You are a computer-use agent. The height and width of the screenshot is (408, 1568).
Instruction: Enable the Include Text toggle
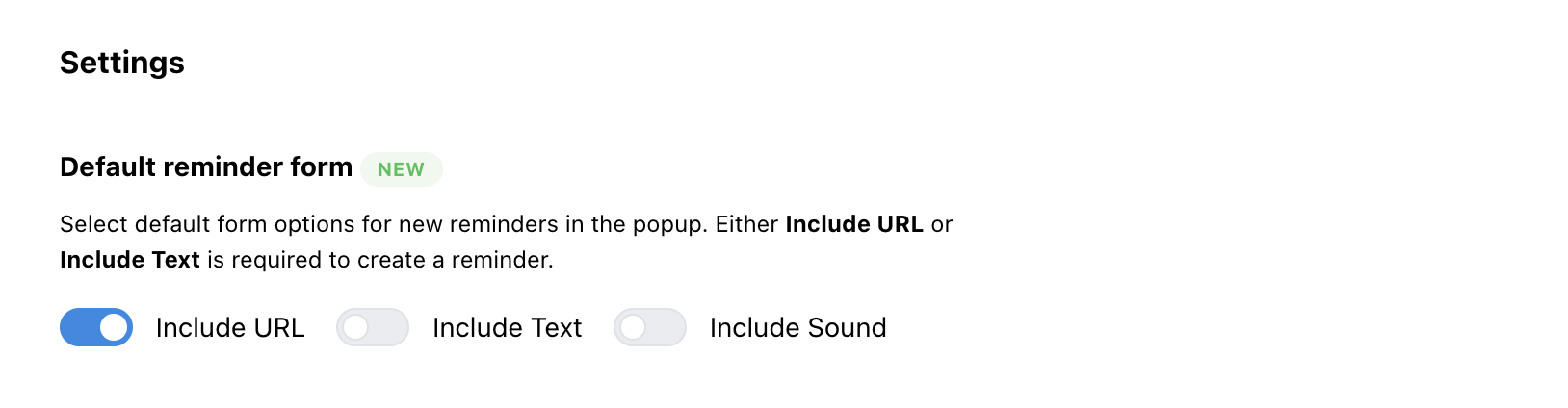tap(373, 327)
